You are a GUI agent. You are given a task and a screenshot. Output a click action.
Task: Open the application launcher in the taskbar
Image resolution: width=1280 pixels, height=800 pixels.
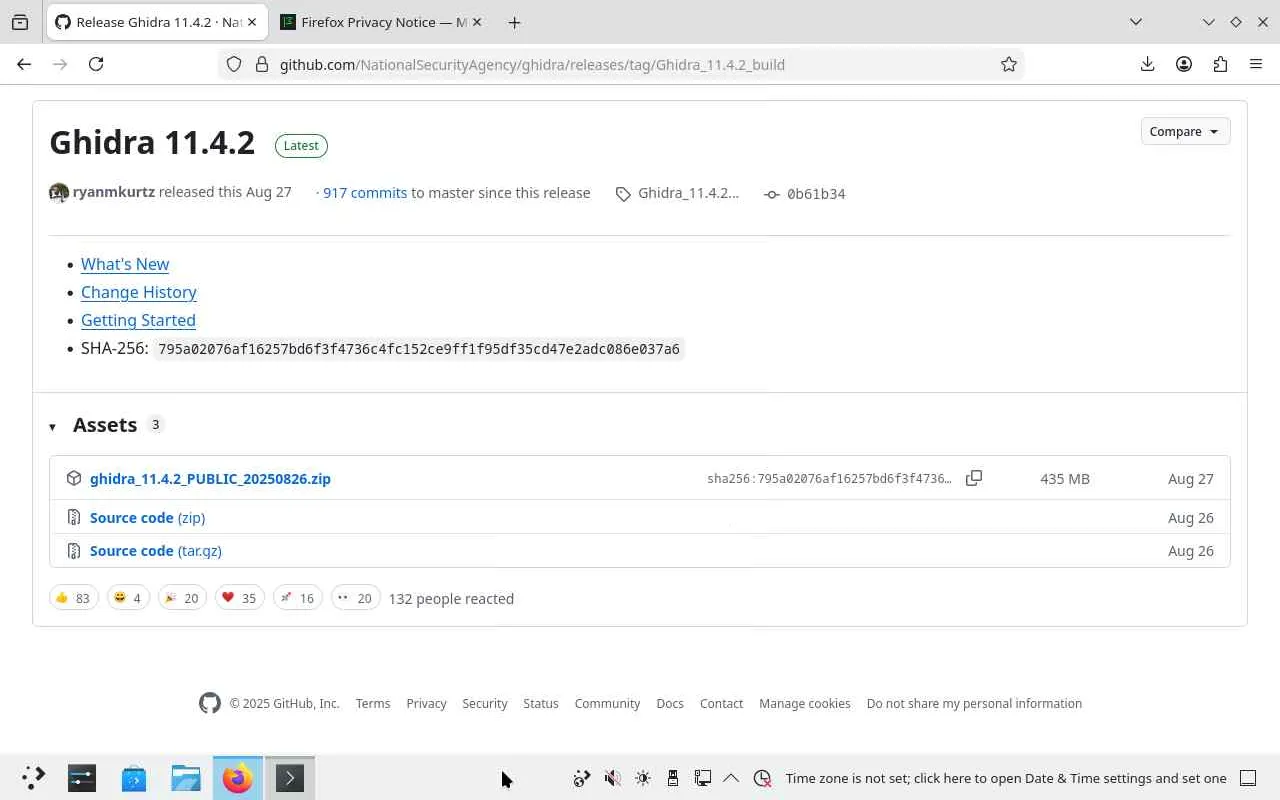coord(33,778)
